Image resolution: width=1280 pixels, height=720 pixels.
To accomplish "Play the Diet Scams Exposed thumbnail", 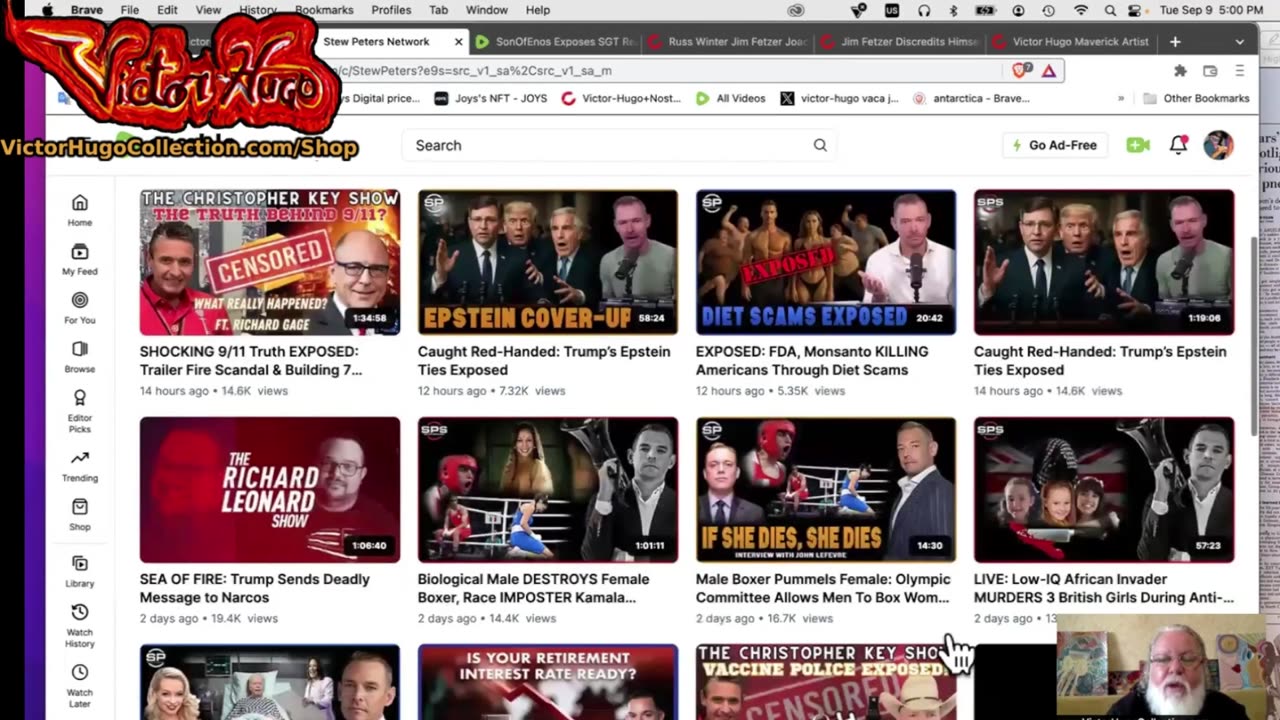I will [826, 262].
